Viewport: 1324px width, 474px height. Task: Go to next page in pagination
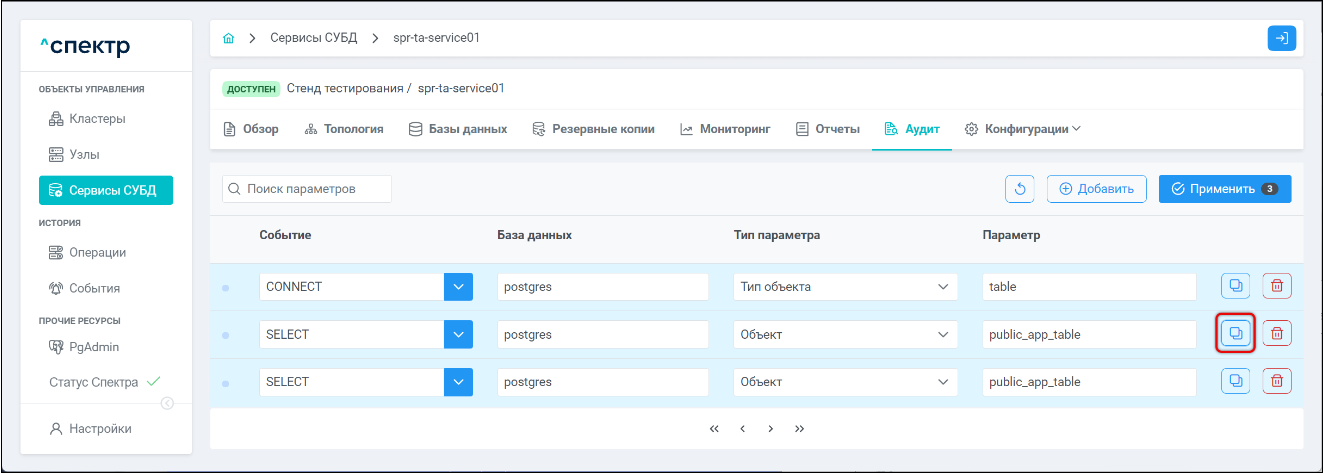(x=771, y=429)
